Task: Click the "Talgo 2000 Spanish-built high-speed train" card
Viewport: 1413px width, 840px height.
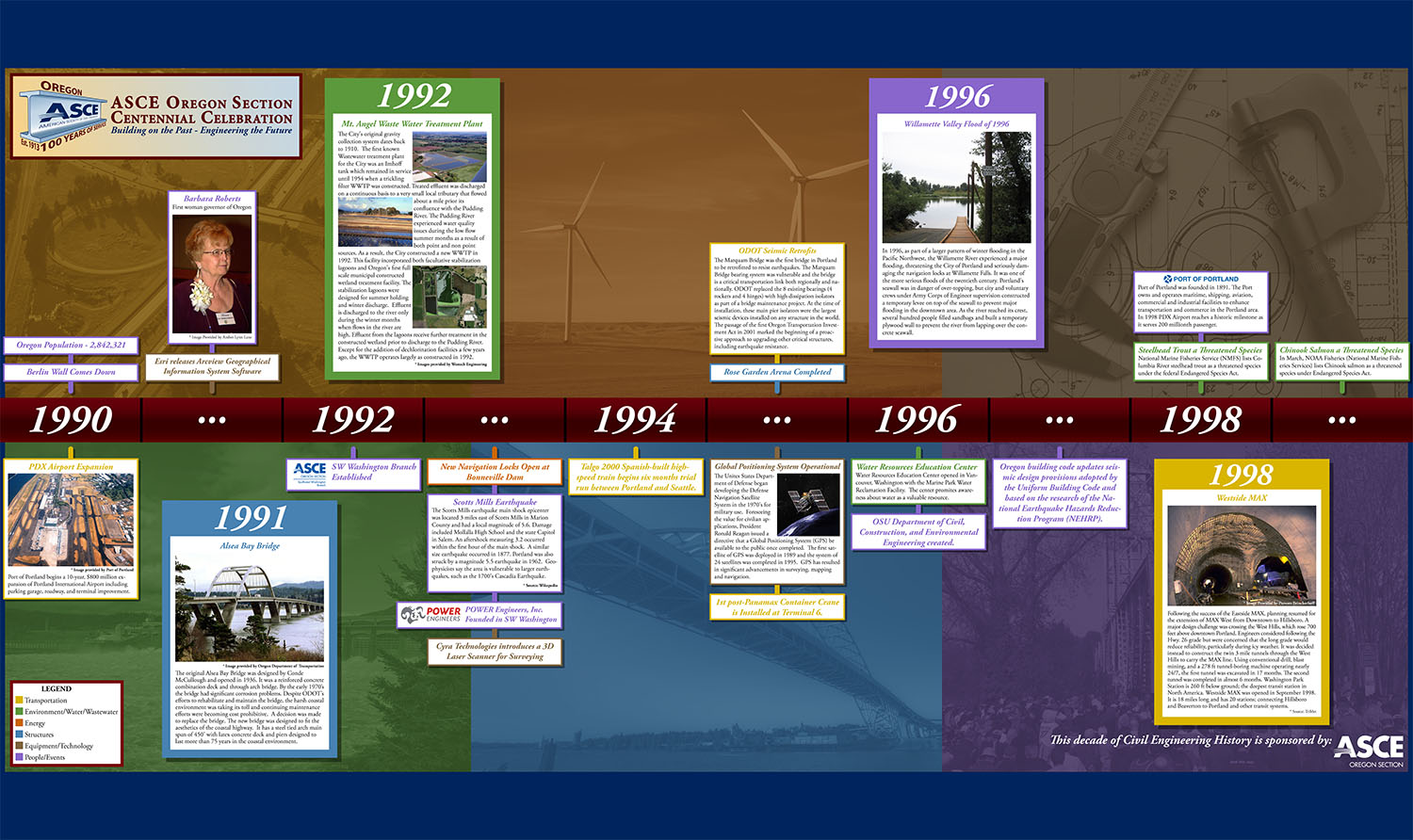Action: tap(636, 477)
